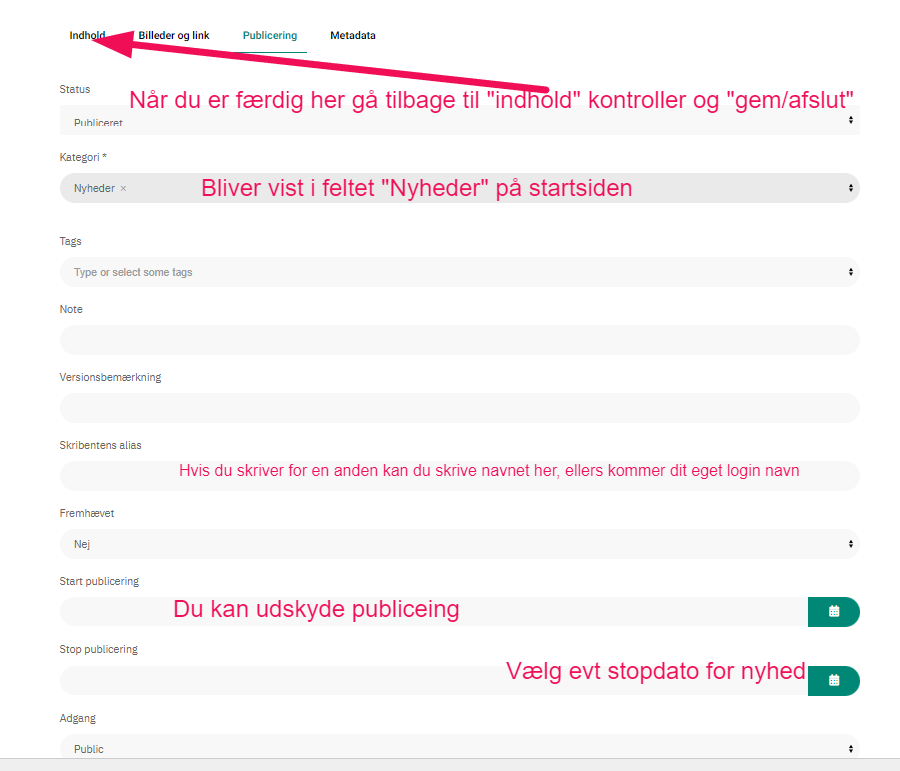Open the Stop publicering calendar picker
Screen dimensions: 900x771
(x=833, y=680)
